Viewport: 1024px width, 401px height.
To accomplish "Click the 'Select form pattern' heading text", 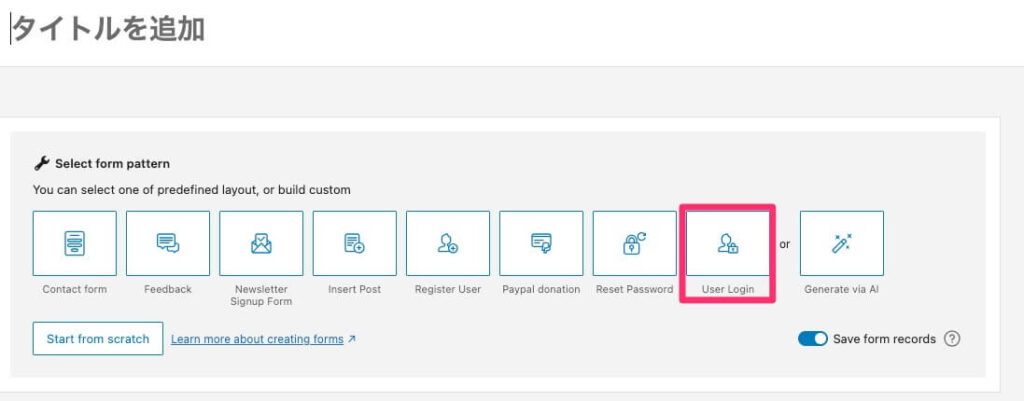I will pos(112,163).
